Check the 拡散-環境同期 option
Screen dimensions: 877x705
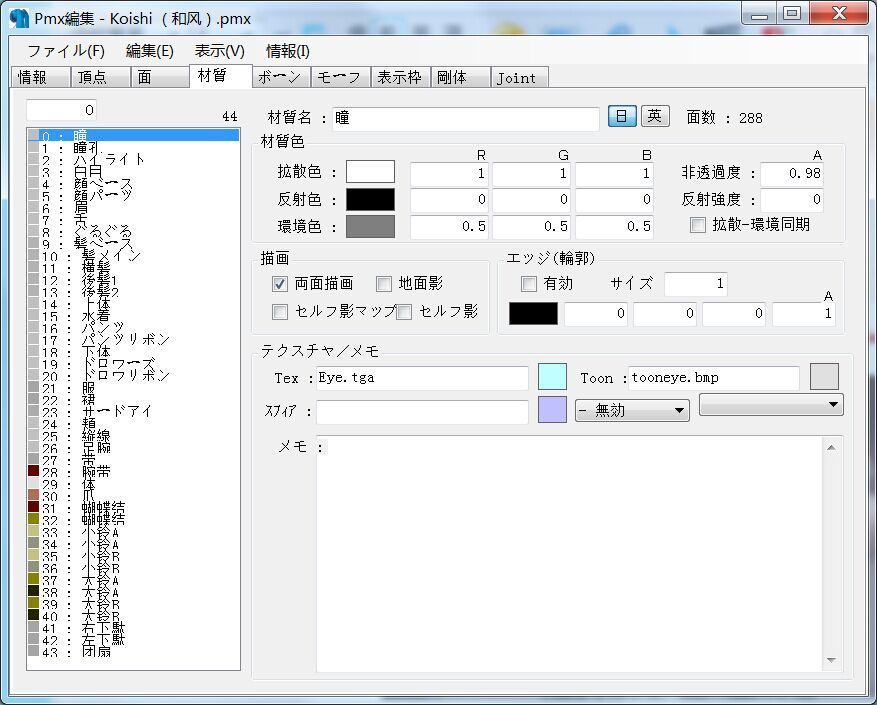pos(698,225)
